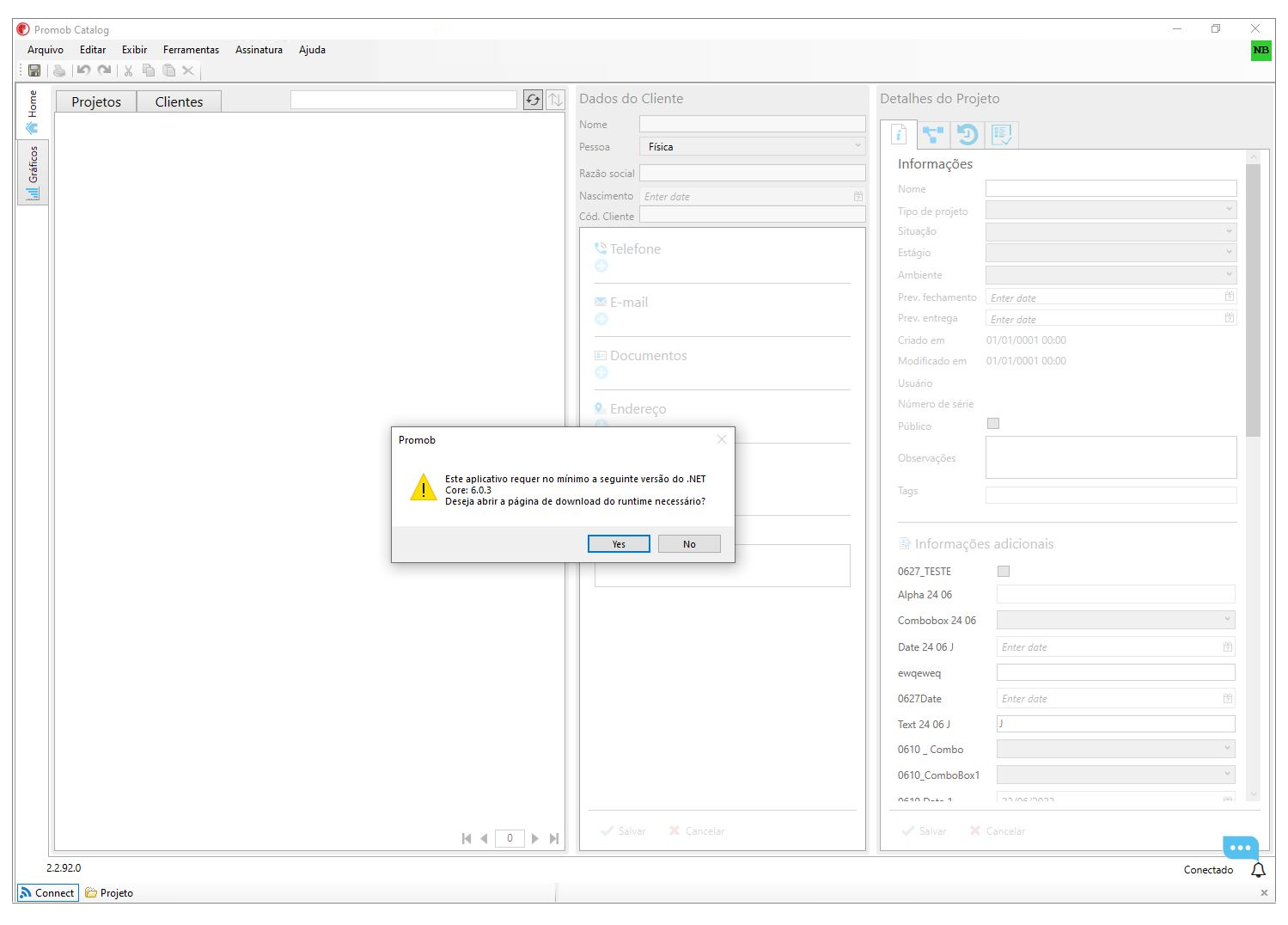Go to the next page of projects

(x=534, y=838)
